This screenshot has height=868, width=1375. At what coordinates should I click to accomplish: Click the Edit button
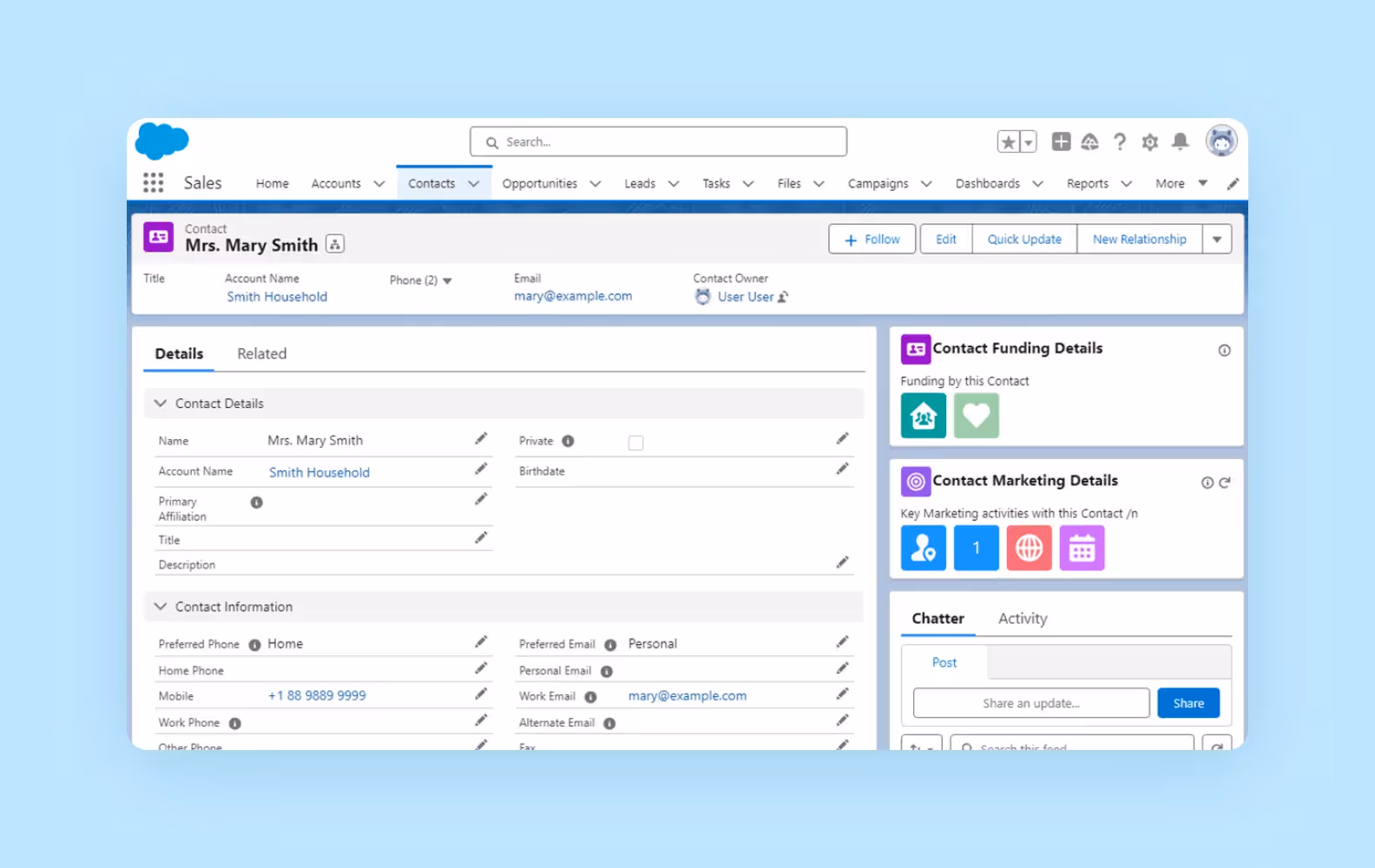[945, 239]
